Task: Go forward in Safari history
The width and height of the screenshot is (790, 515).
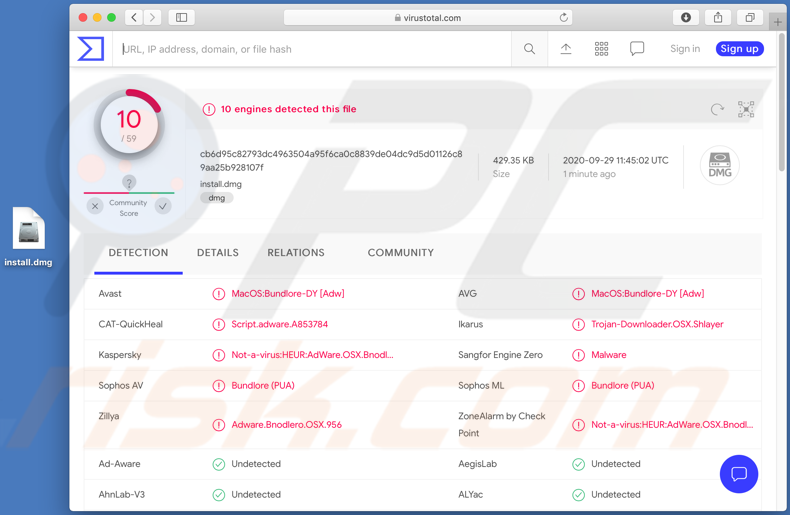Action: click(152, 18)
